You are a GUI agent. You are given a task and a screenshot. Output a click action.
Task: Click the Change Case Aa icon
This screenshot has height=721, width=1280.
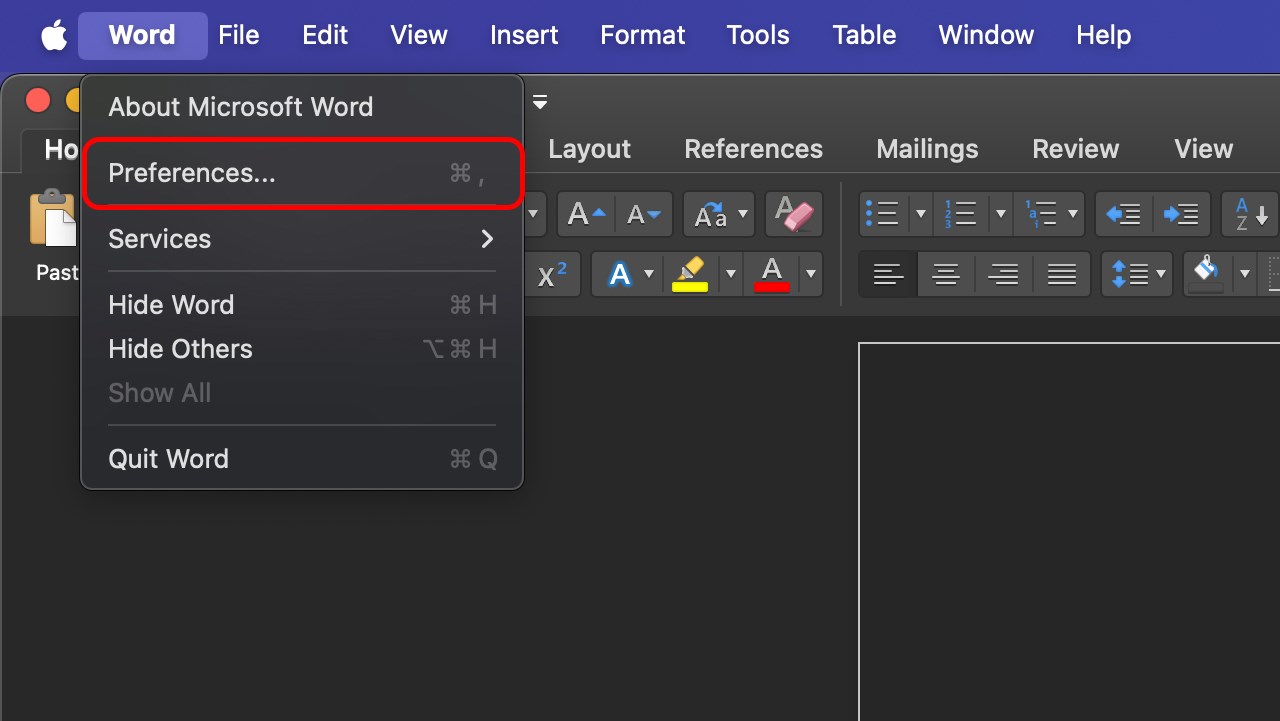(x=711, y=214)
